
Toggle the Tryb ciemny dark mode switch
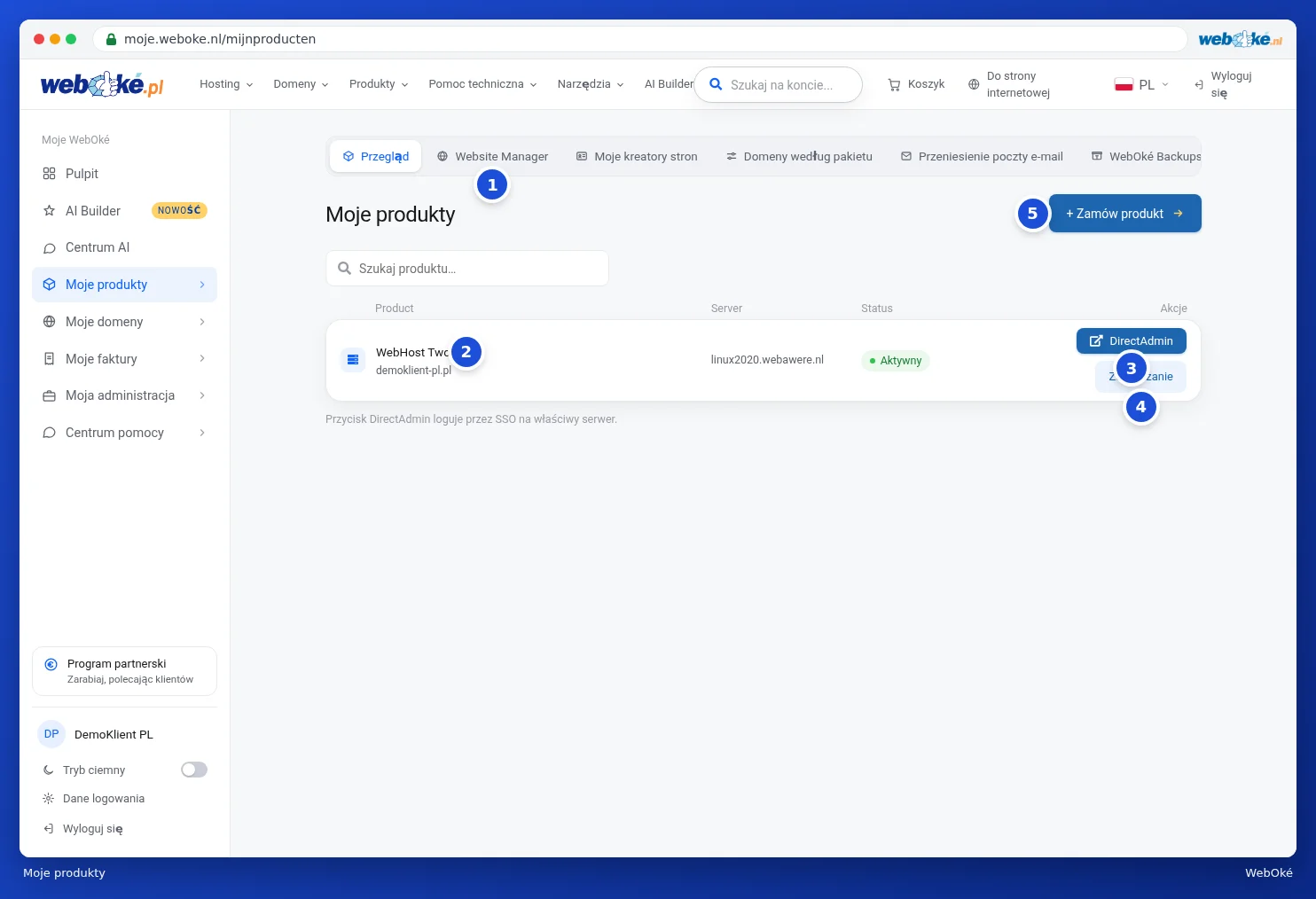pos(194,770)
